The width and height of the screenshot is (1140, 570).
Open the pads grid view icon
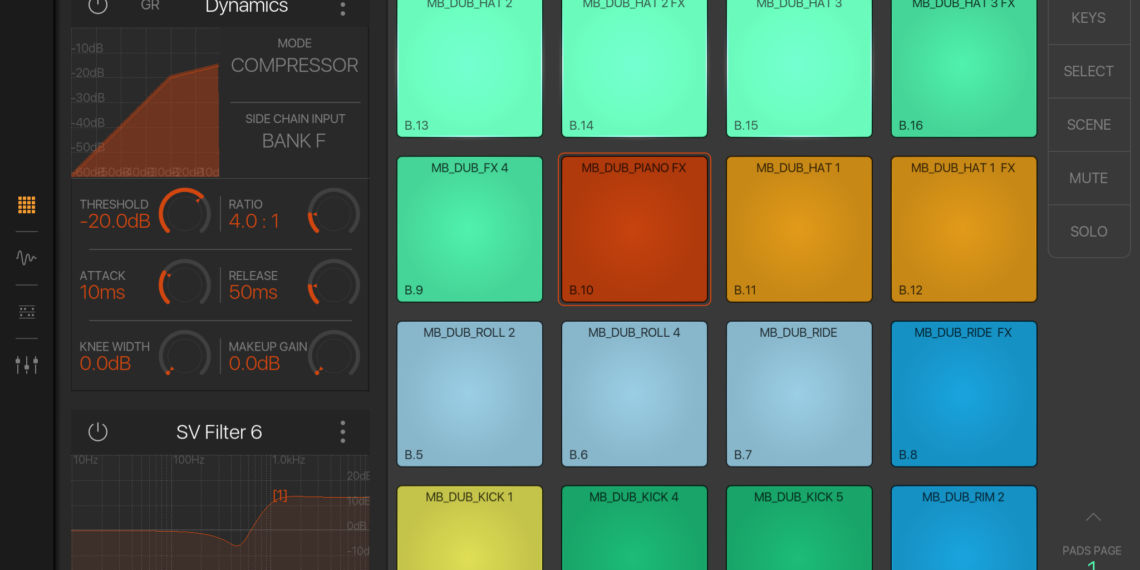[27, 205]
